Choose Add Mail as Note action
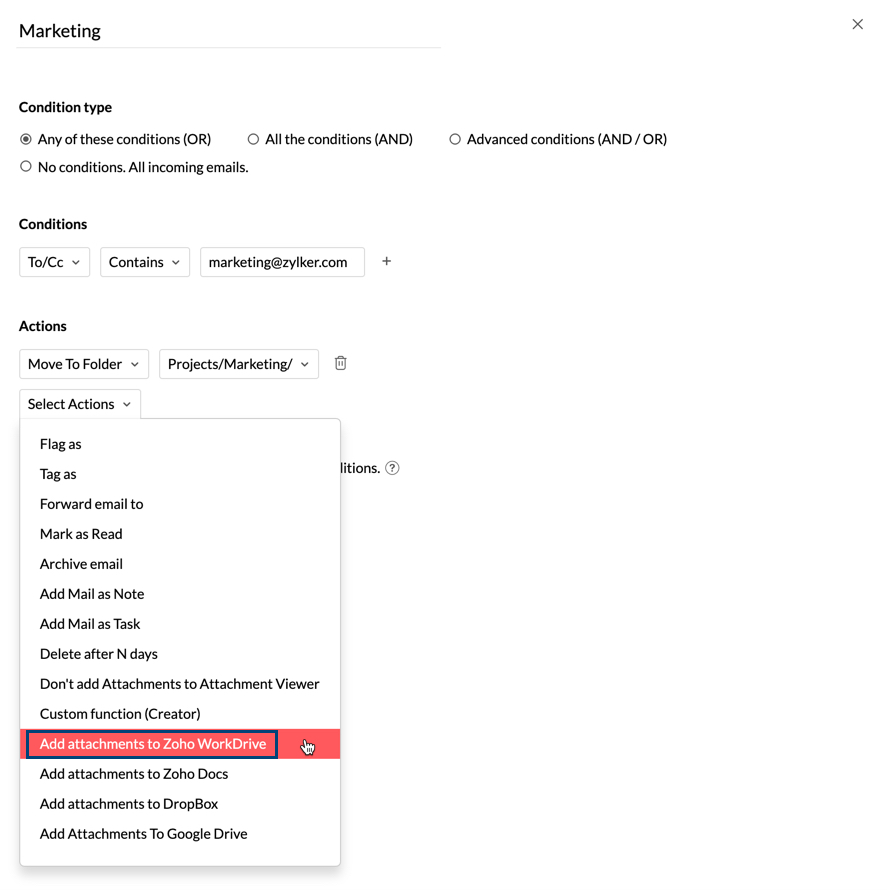The image size is (887, 890). [180, 594]
